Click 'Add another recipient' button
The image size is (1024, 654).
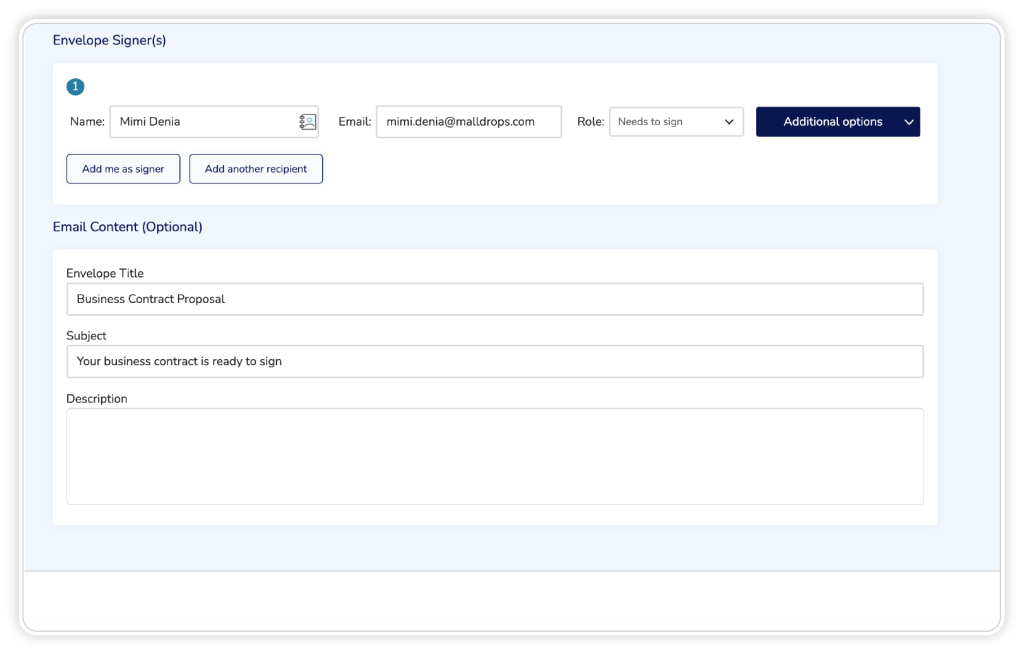(256, 169)
